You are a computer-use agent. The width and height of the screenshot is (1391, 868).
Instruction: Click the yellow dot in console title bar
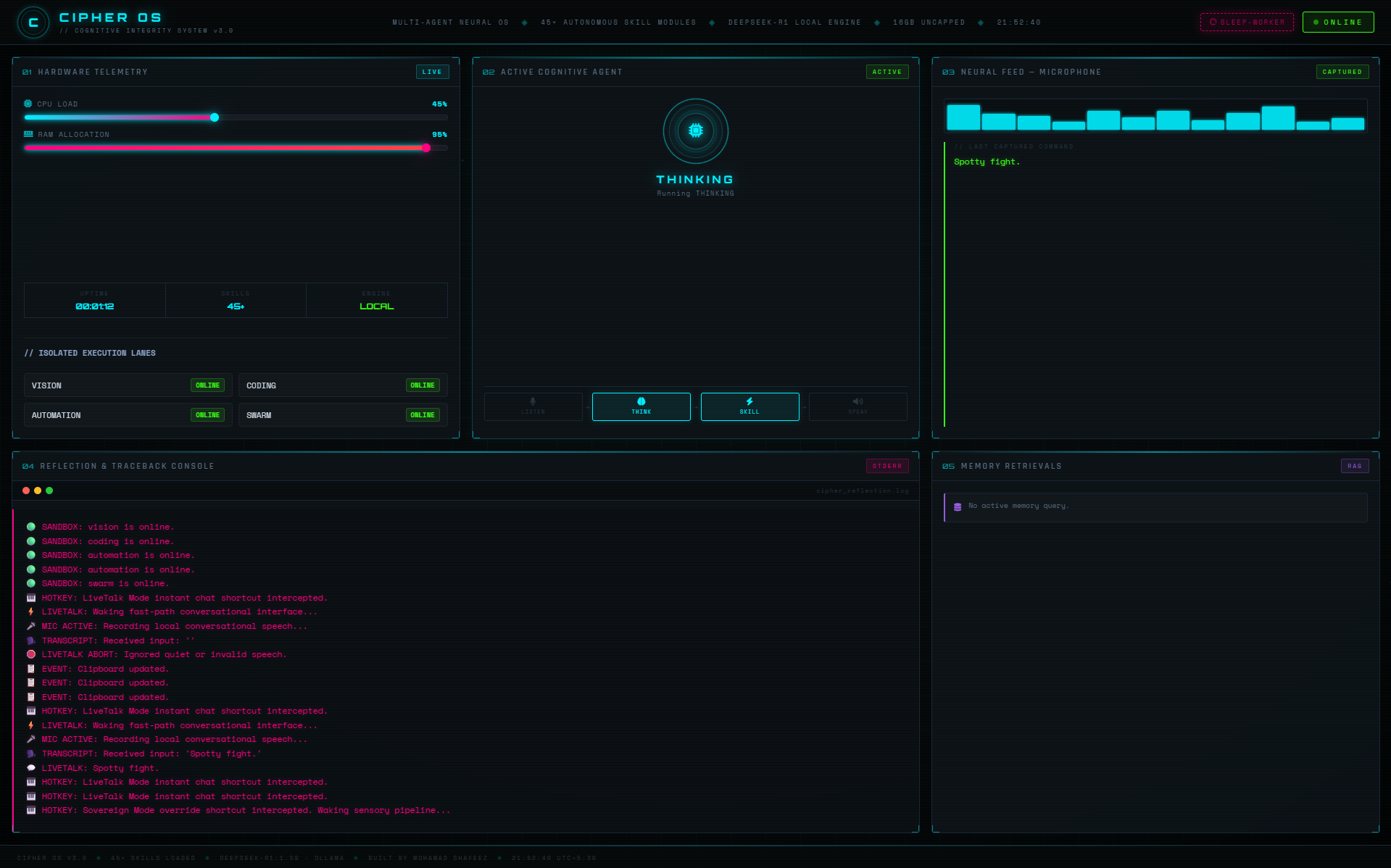(x=38, y=491)
